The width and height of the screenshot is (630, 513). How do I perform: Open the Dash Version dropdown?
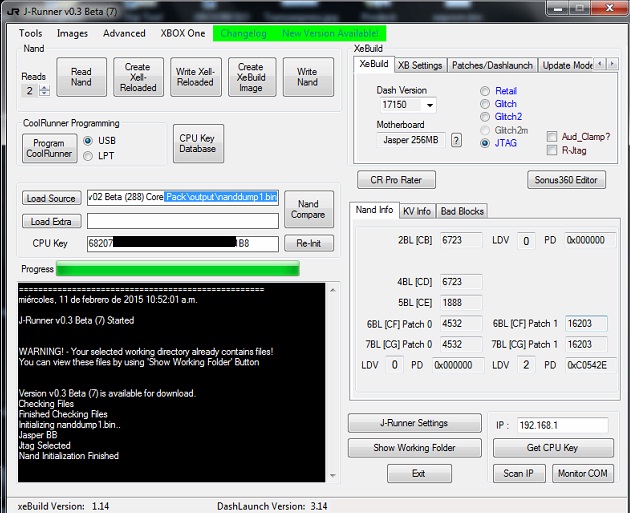(x=430, y=105)
